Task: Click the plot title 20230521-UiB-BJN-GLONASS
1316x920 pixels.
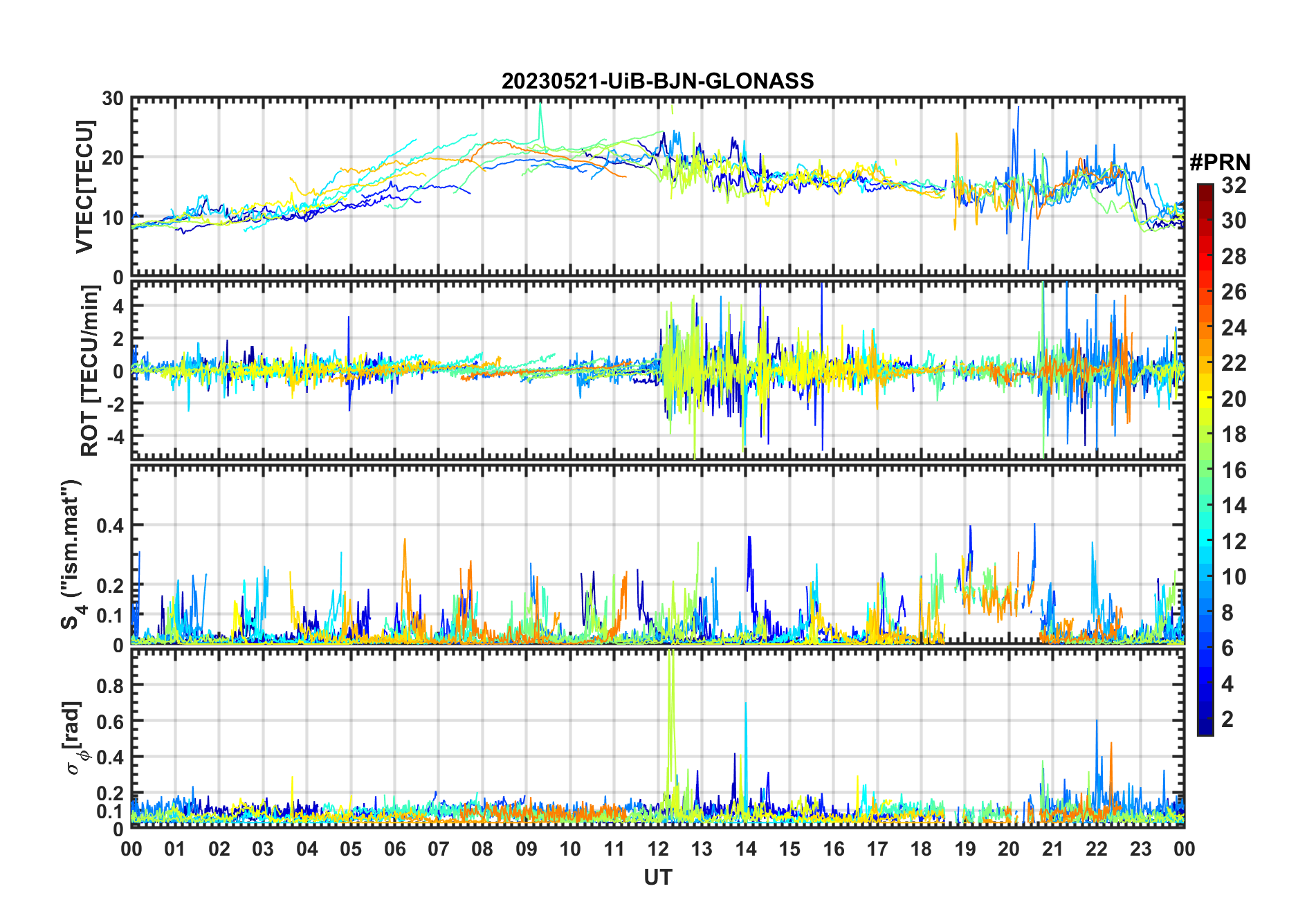Action: [657, 81]
